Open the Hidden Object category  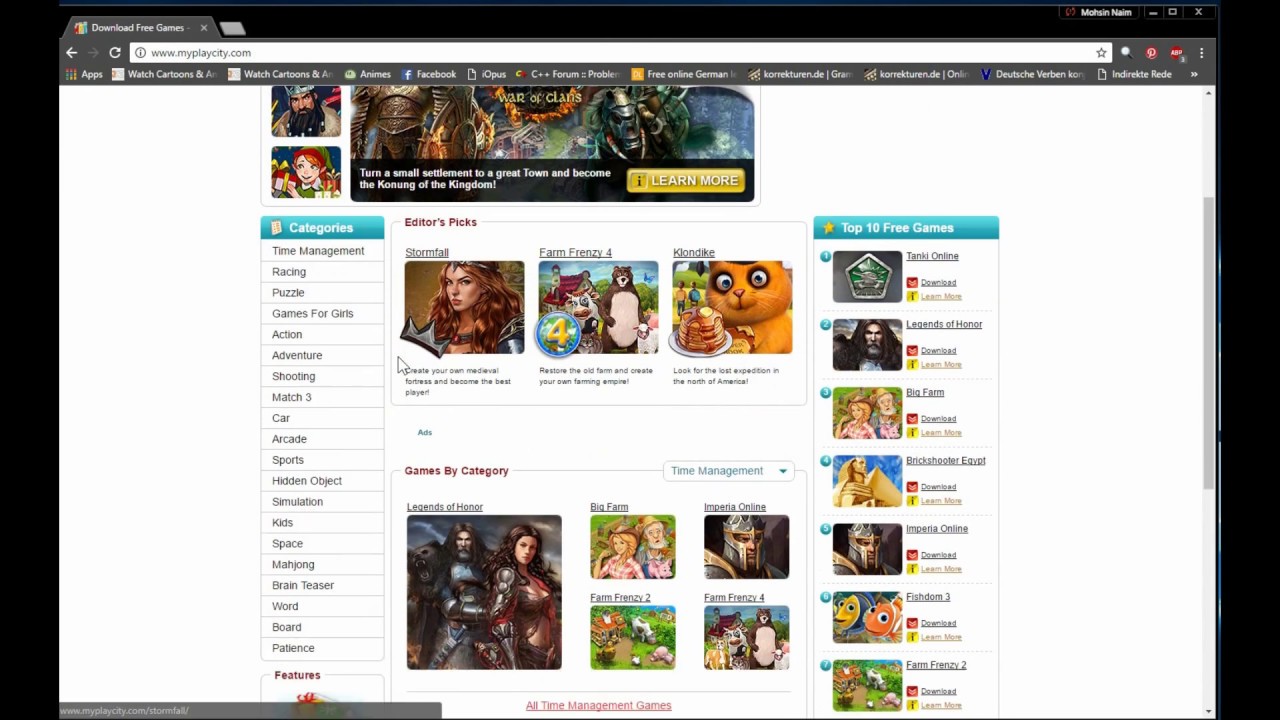307,481
